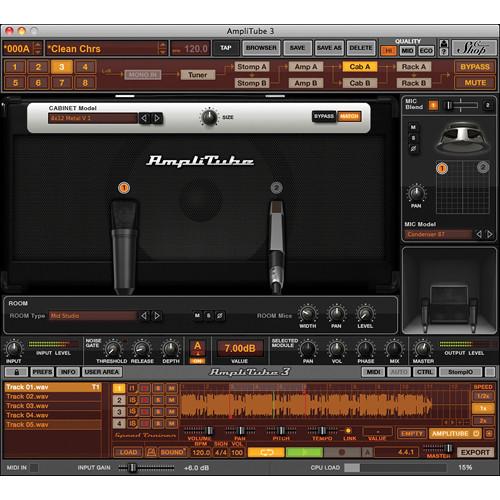This screenshot has height=500, width=500.
Task: Select signal routing preset 4
Action: [85, 67]
